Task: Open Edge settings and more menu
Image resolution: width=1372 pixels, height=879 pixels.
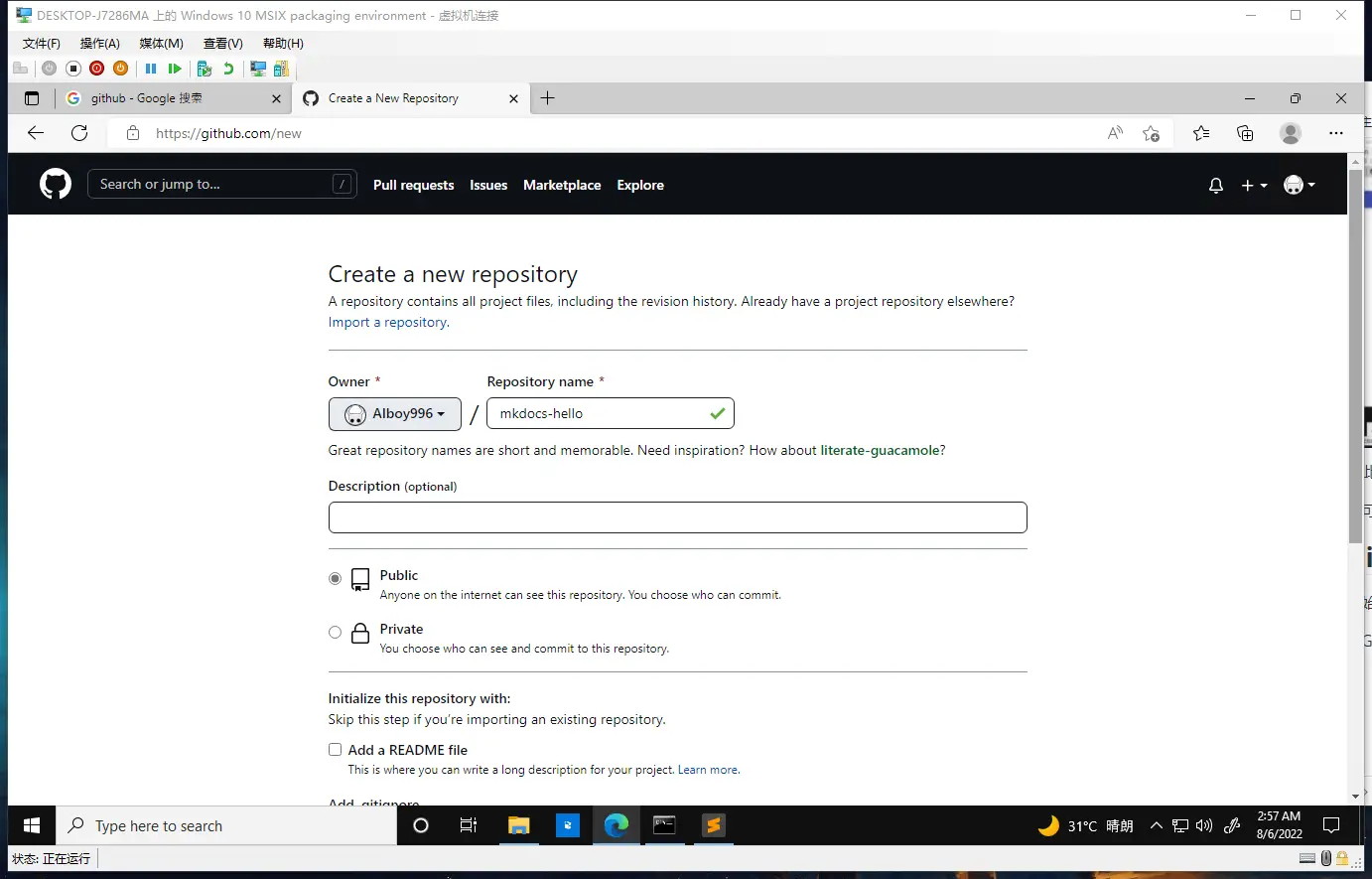Action: pyautogui.click(x=1335, y=133)
